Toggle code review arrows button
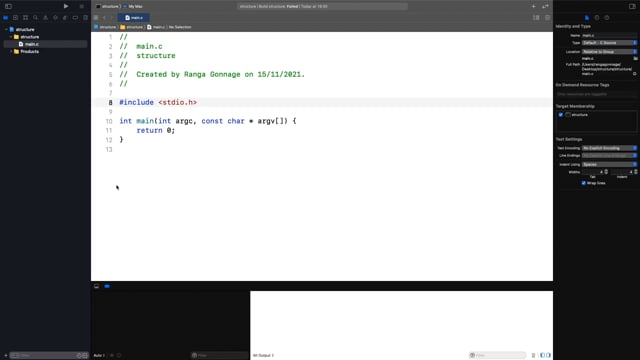This screenshot has width=640, height=360. pyautogui.click(x=545, y=7)
